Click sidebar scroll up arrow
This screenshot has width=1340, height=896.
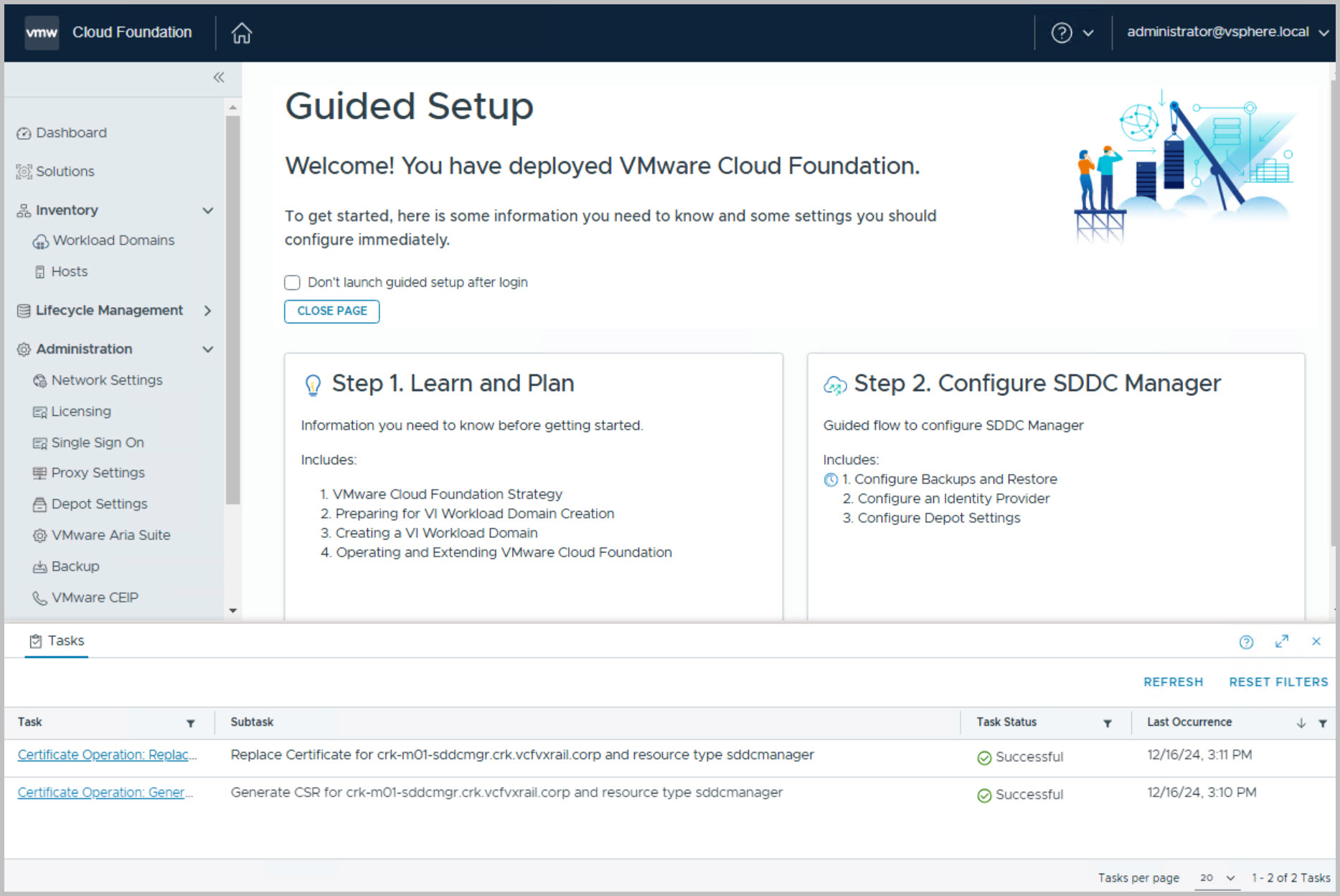pyautogui.click(x=232, y=108)
